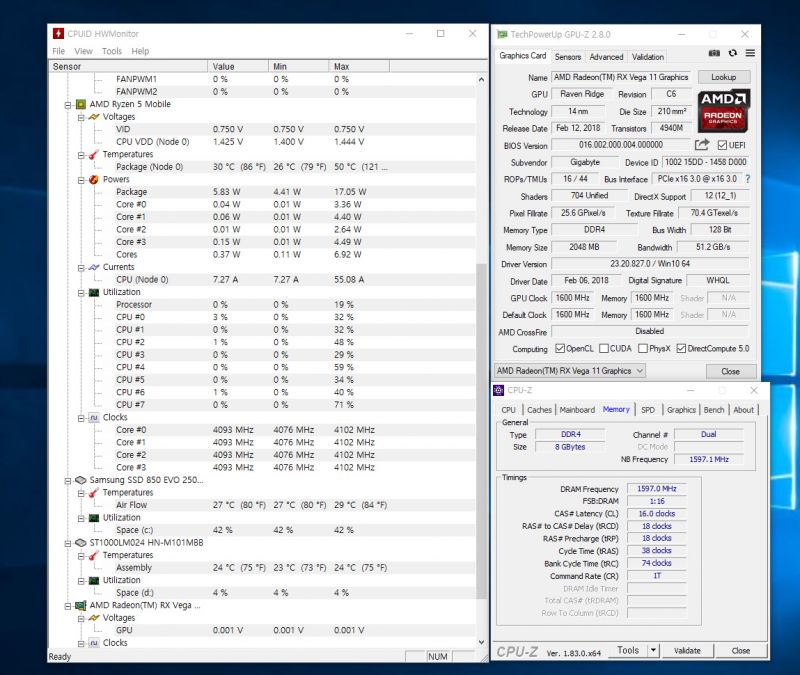
Task: Click the Max column header
Action: [x=359, y=66]
